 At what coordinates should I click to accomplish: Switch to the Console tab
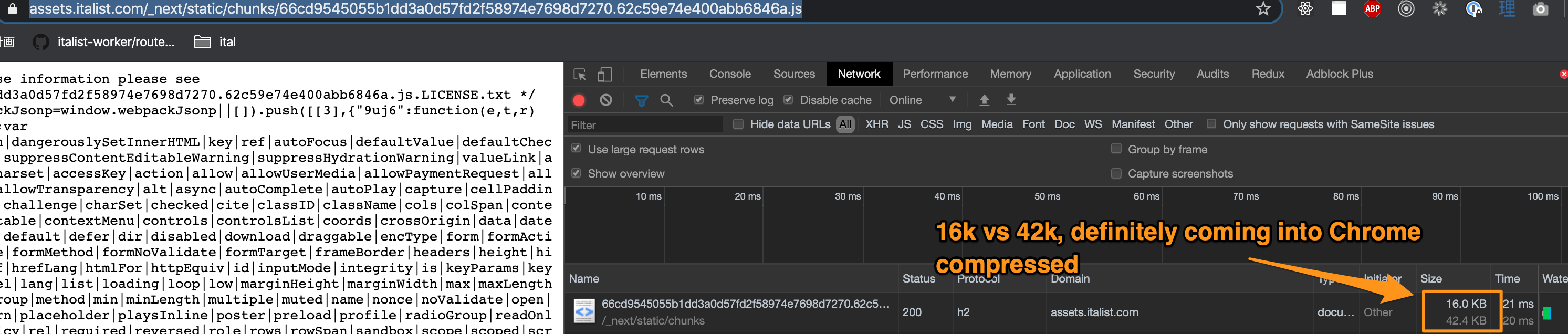tap(730, 74)
